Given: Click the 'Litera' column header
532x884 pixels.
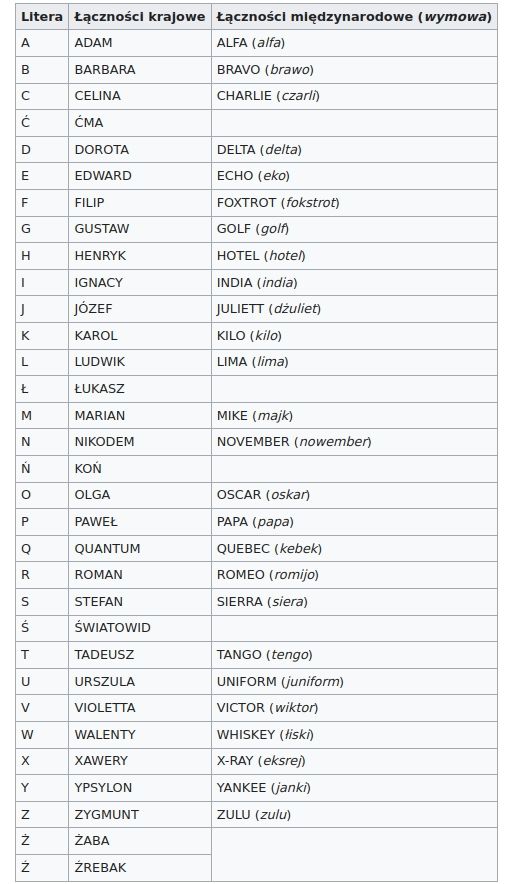Looking at the screenshot, I should tap(42, 16).
